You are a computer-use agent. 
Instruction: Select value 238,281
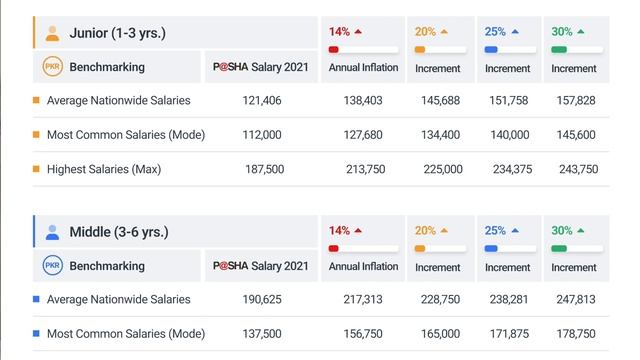pos(509,300)
